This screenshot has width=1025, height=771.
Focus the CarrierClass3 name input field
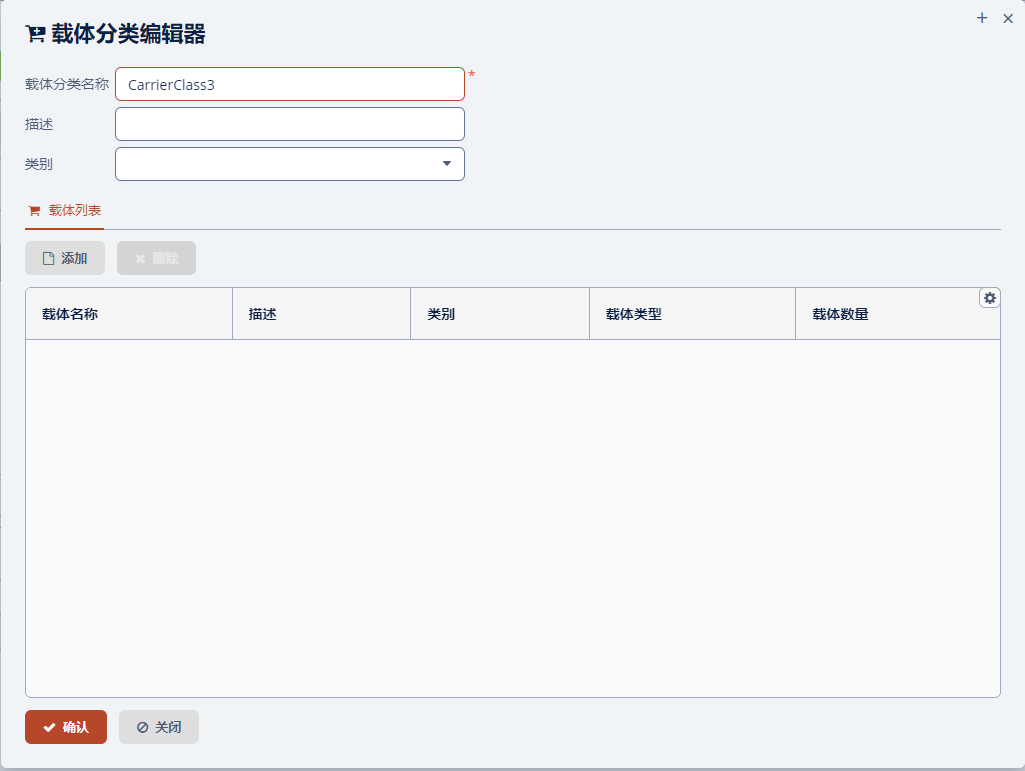click(290, 84)
